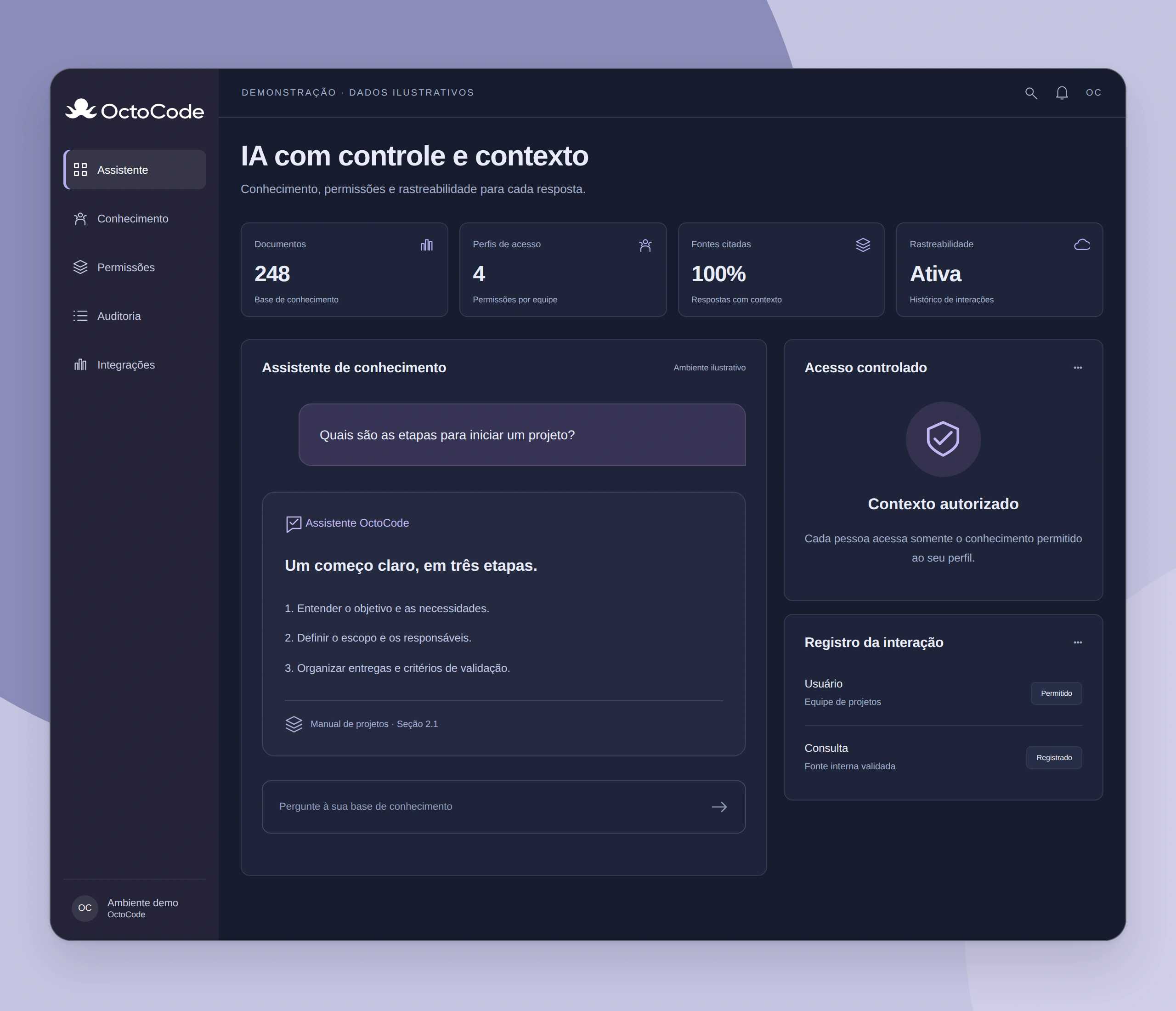Click the cloud icon on Rastreabilidade card
The width and height of the screenshot is (1176, 1011).
coord(1082,244)
